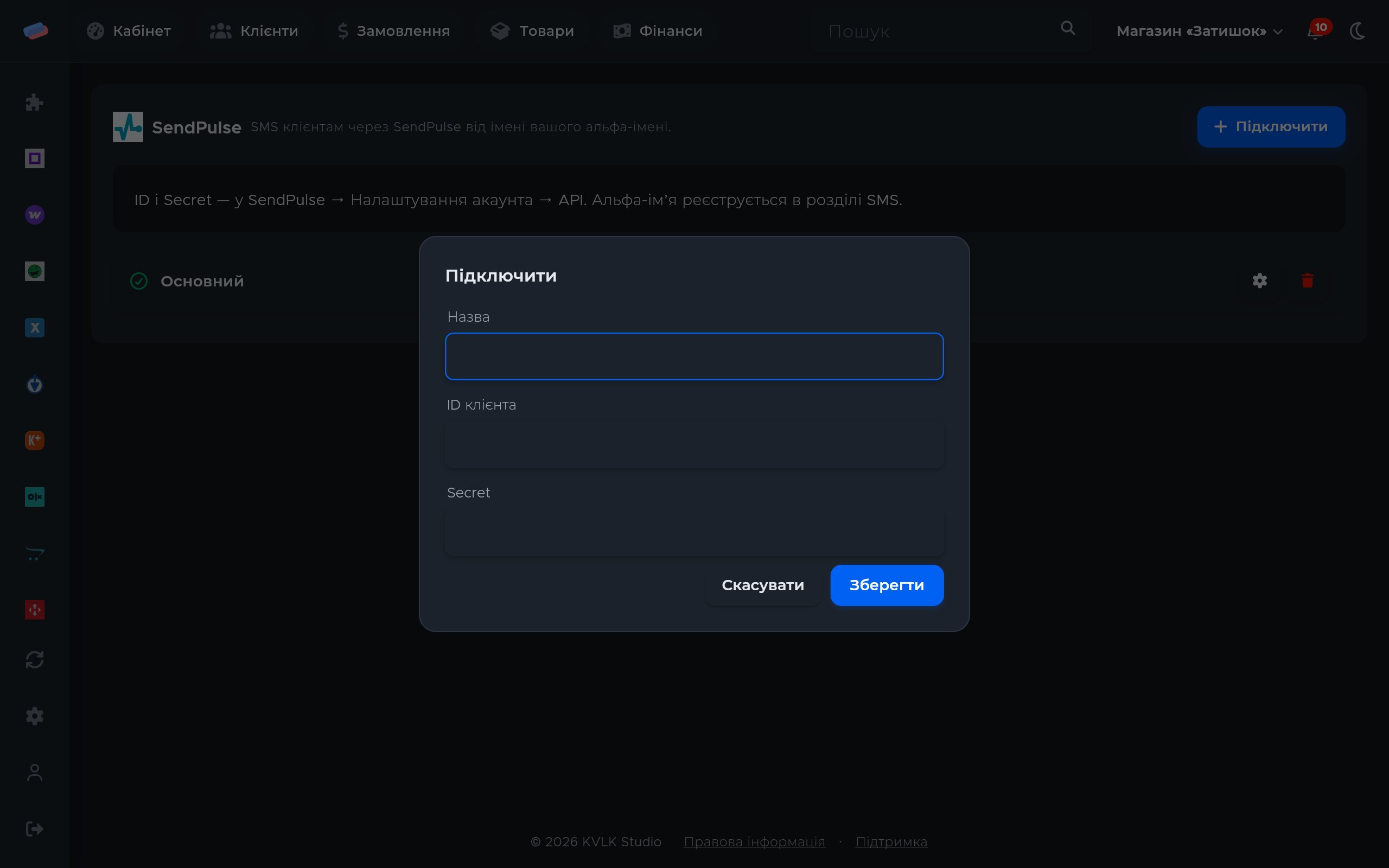Open settings gear for Основний connection
Viewport: 1389px width, 868px height.
pos(1260,280)
